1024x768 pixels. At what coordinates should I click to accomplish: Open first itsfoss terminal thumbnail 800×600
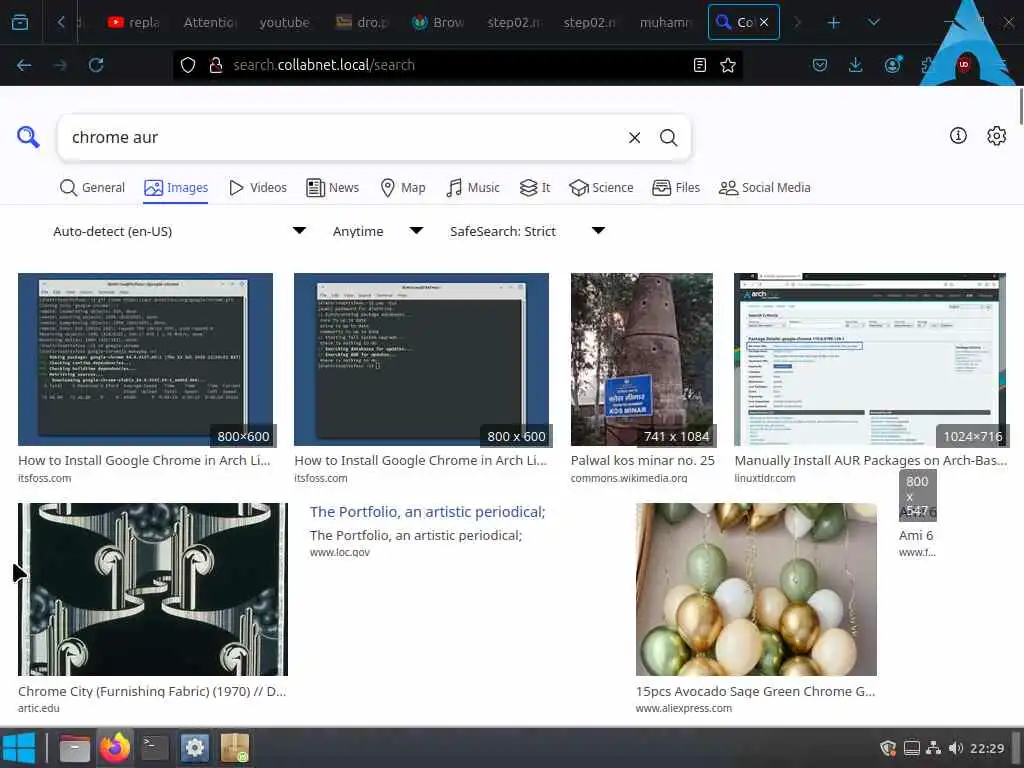coord(145,359)
